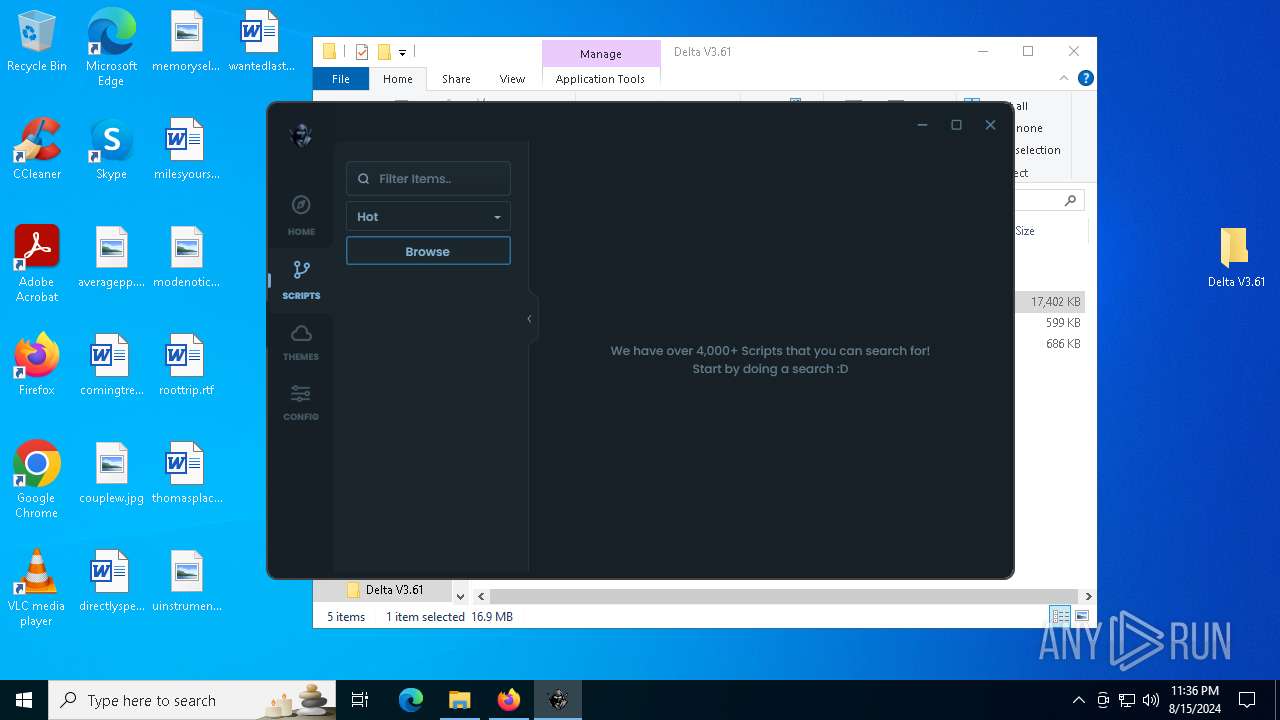Select the Delta V3.61 desktop folder
The width and height of the screenshot is (1280, 720).
(1236, 258)
